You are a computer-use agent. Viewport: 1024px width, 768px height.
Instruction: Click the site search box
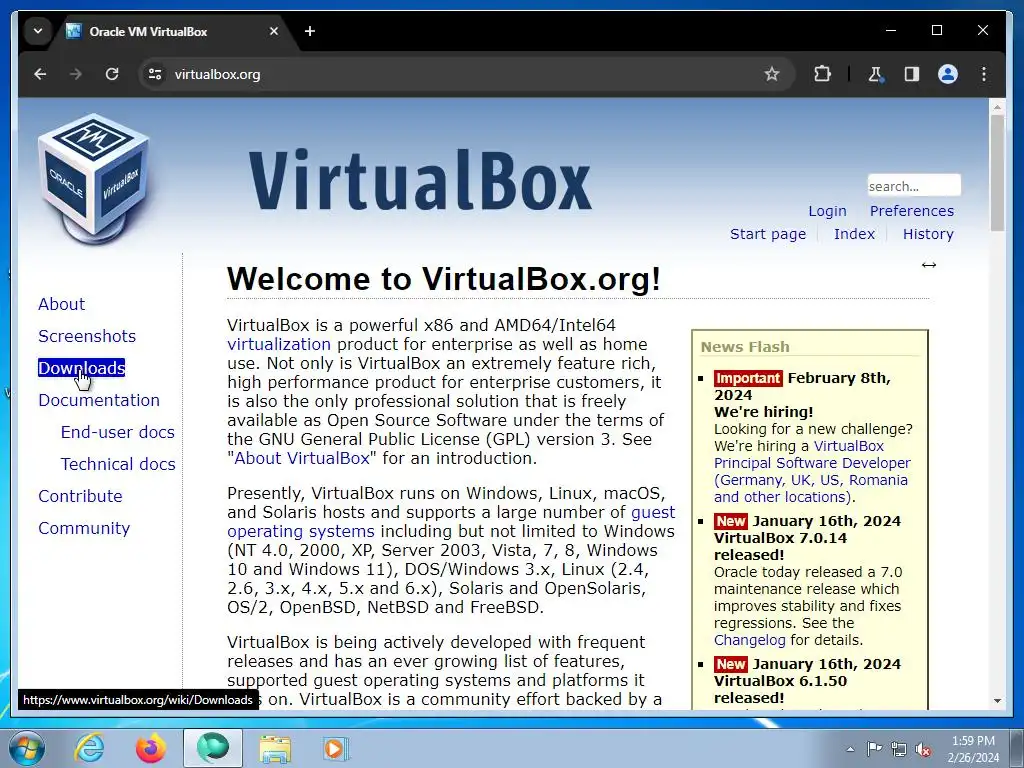[x=914, y=186]
